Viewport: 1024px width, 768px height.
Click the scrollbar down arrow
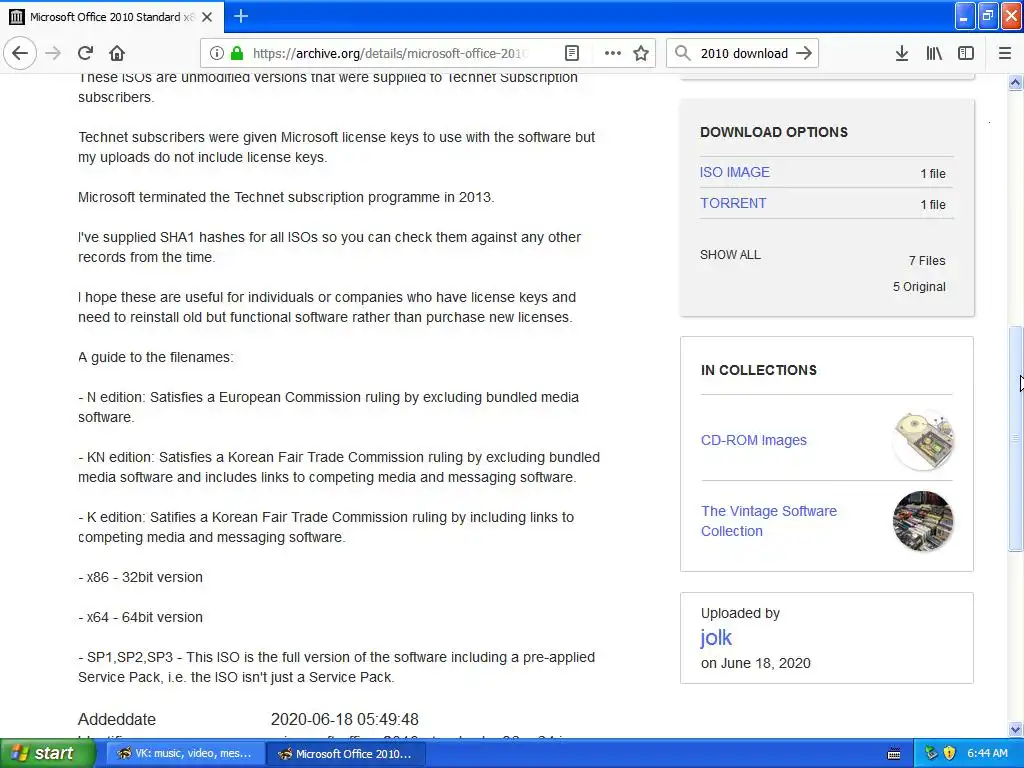(x=1015, y=729)
